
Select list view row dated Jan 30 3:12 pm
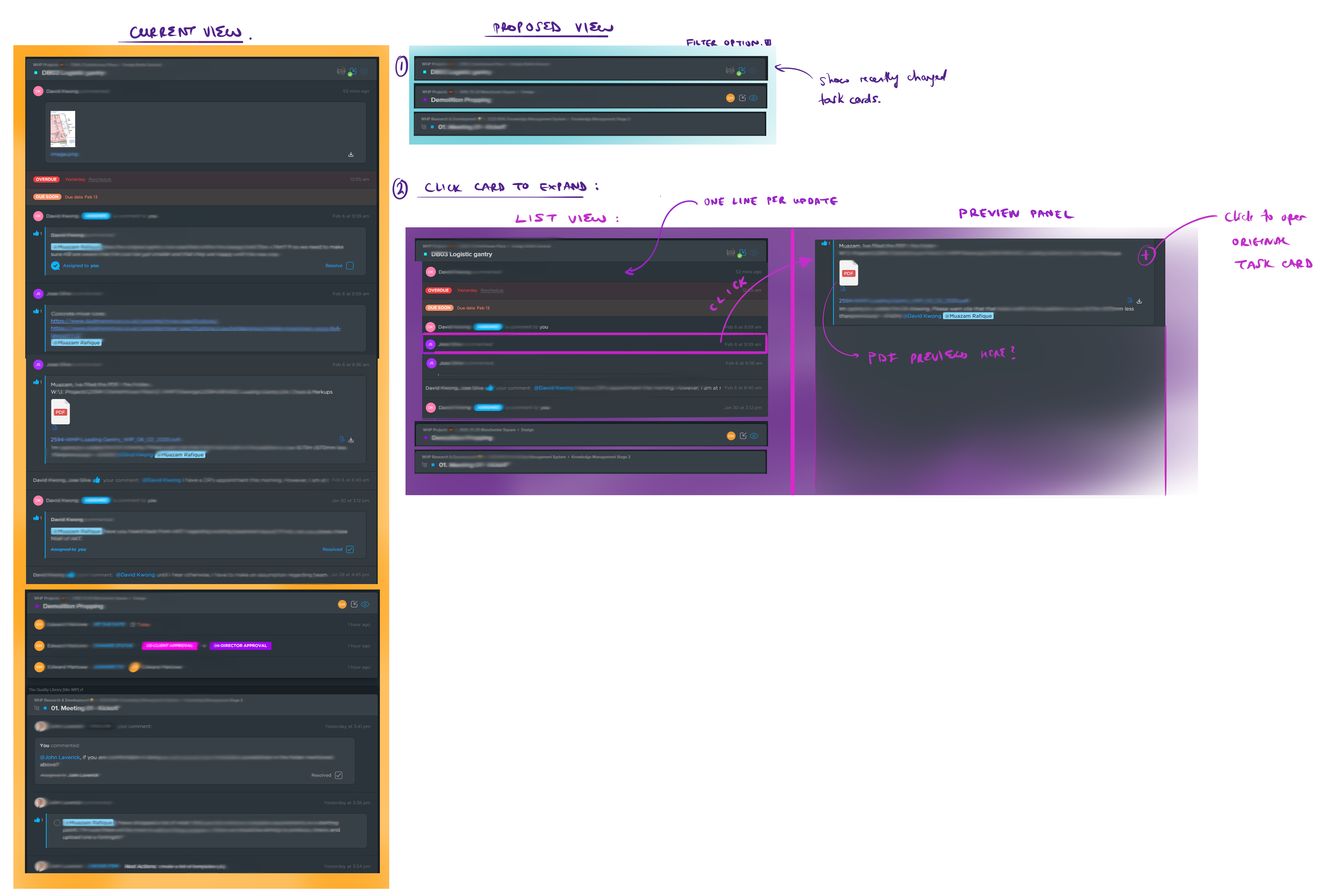coord(595,408)
